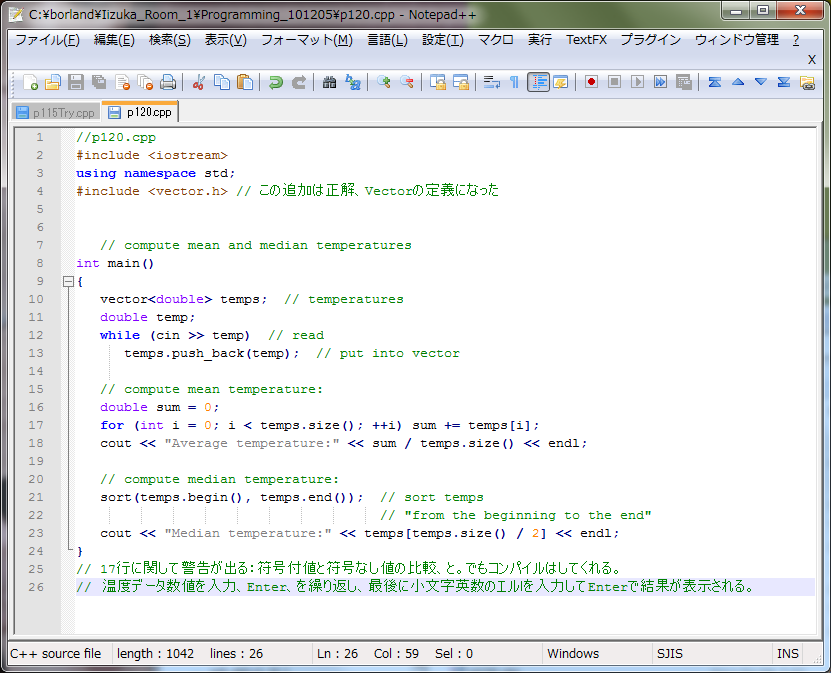This screenshot has width=831, height=673.
Task: Open the ウィンドウ管理 menu
Action: (737, 40)
